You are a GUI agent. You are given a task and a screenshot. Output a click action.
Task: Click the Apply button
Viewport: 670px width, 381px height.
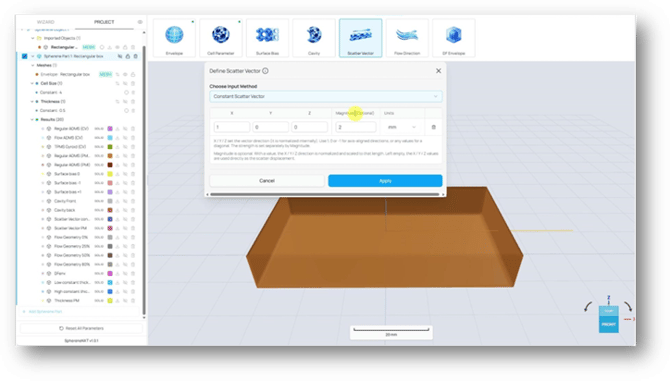click(385, 181)
